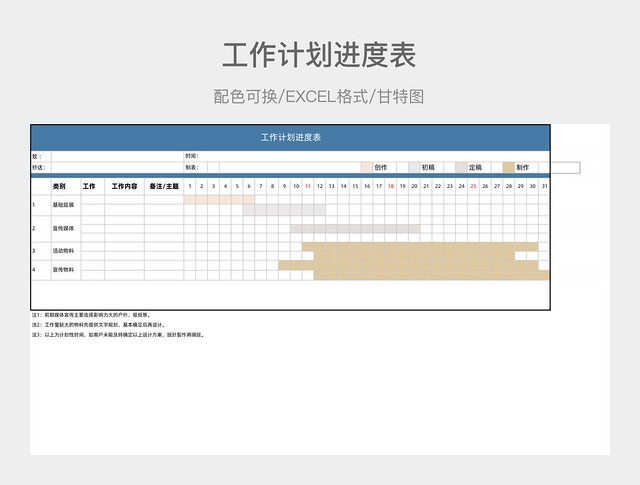Select the 宣传物料 category cell

click(66, 270)
